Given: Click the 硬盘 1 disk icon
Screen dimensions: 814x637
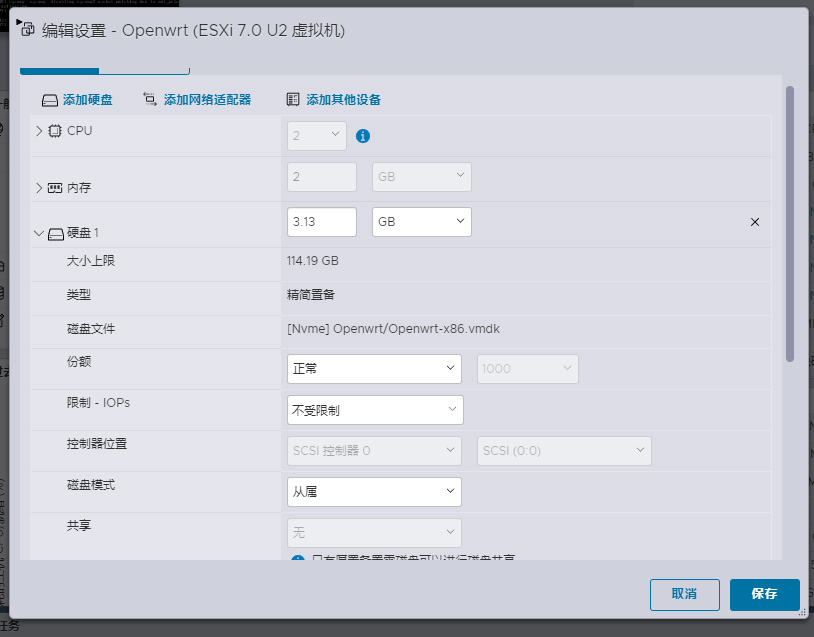Looking at the screenshot, I should (56, 234).
